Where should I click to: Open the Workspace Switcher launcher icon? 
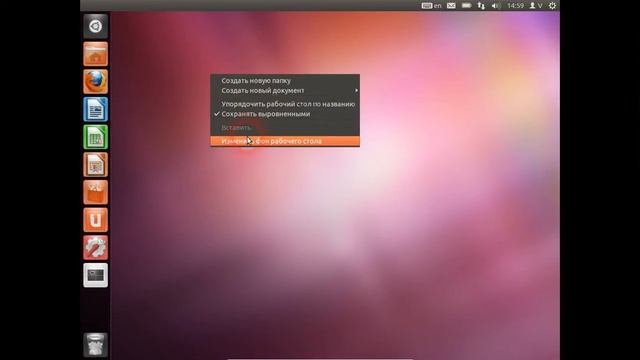click(96, 276)
